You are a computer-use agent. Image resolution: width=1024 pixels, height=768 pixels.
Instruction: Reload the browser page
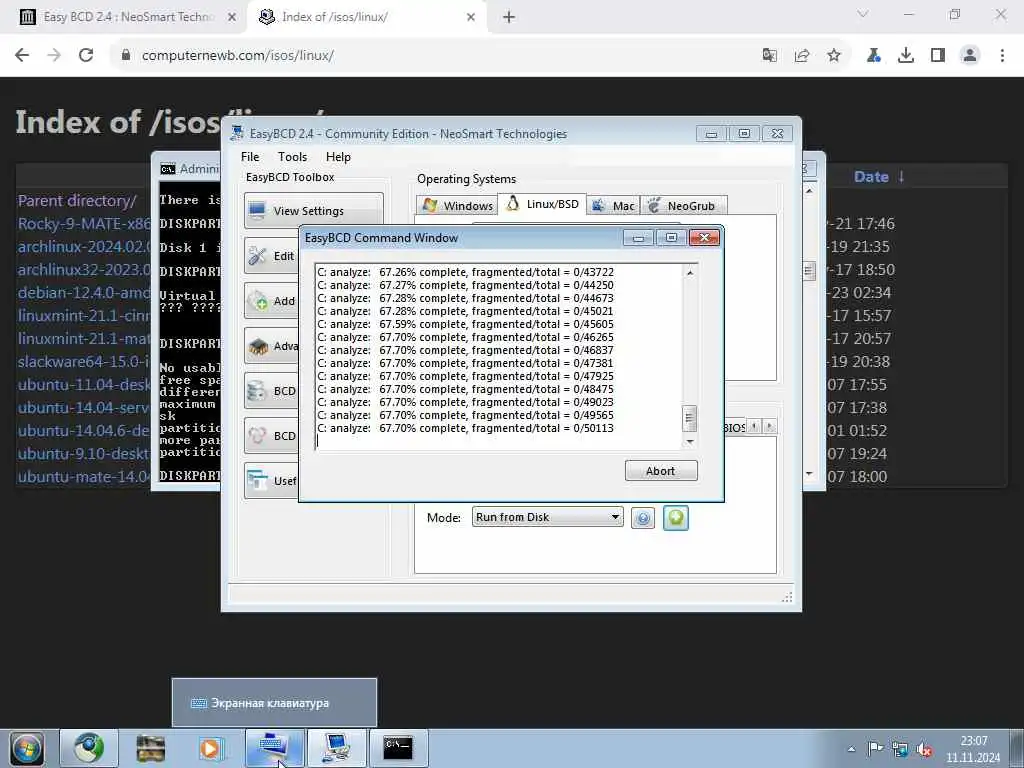pyautogui.click(x=86, y=56)
